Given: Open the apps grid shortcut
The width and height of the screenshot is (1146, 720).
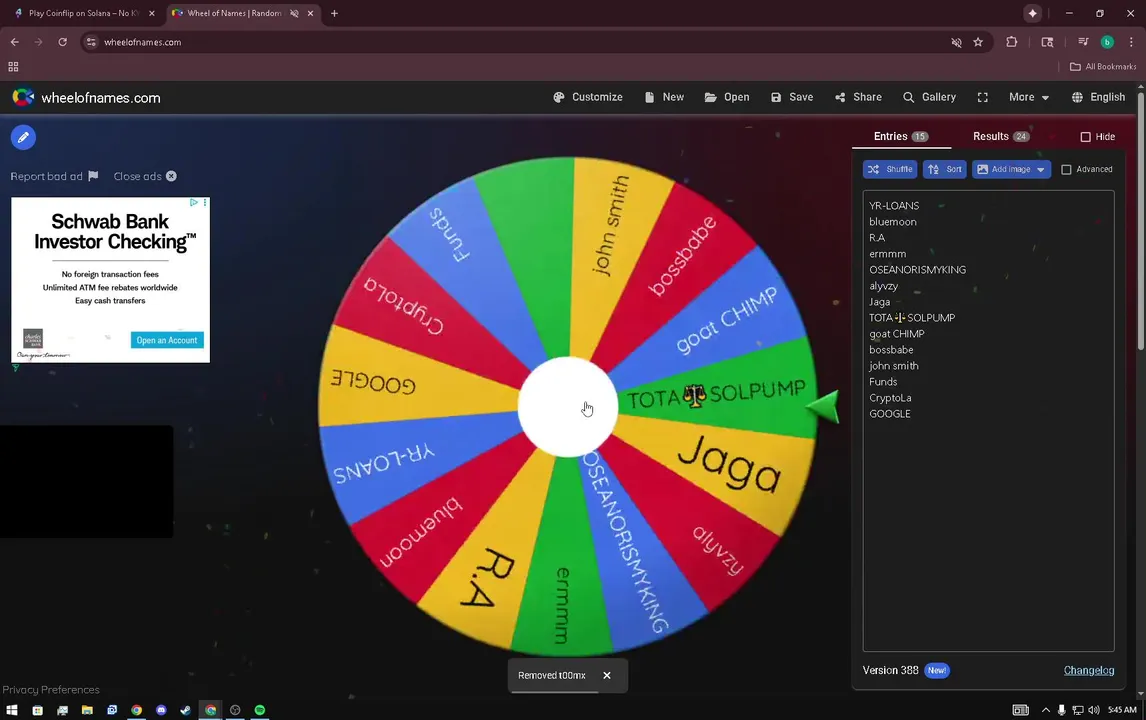Looking at the screenshot, I should (x=13, y=67).
